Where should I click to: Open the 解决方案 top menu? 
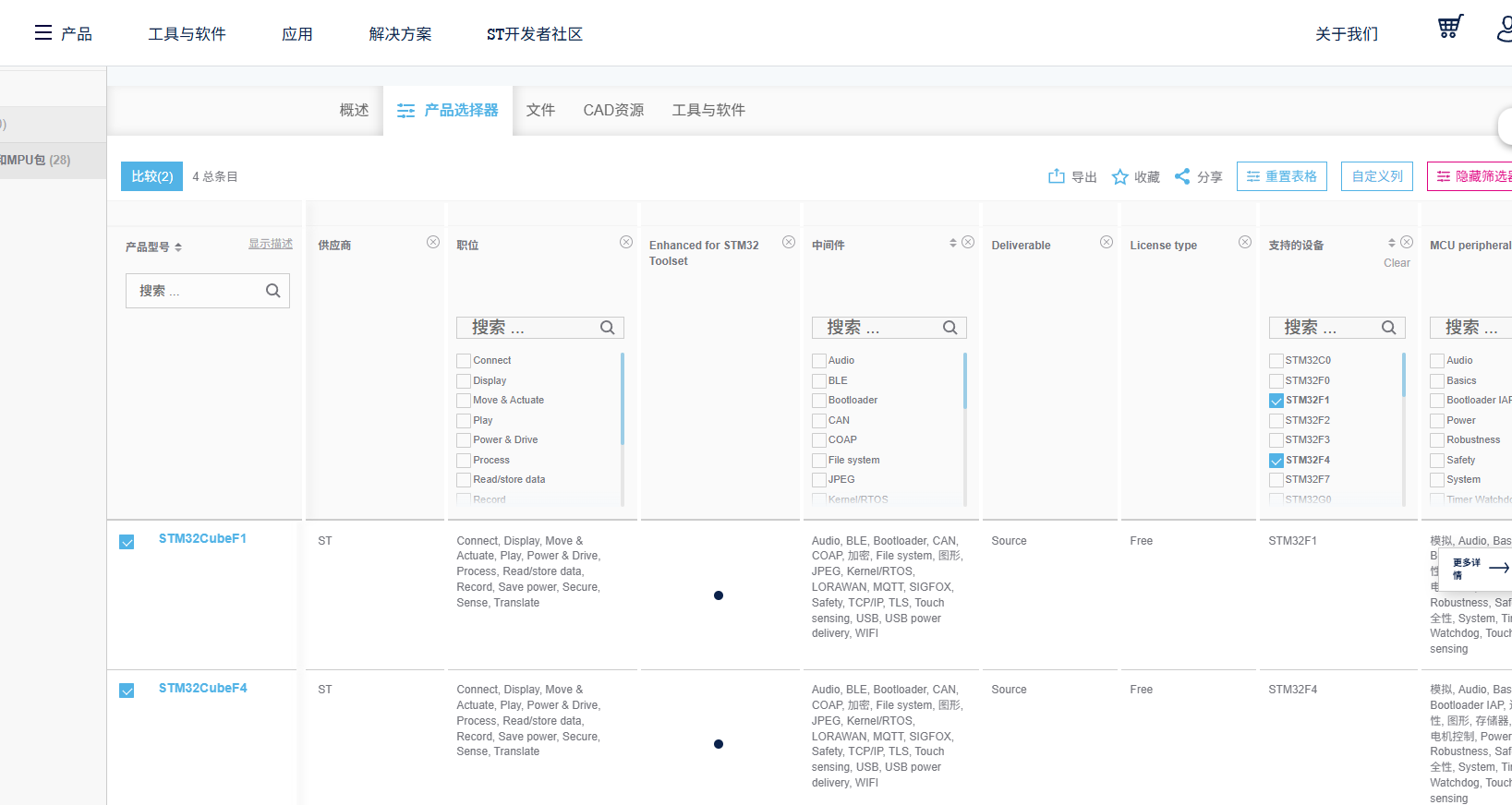click(400, 34)
